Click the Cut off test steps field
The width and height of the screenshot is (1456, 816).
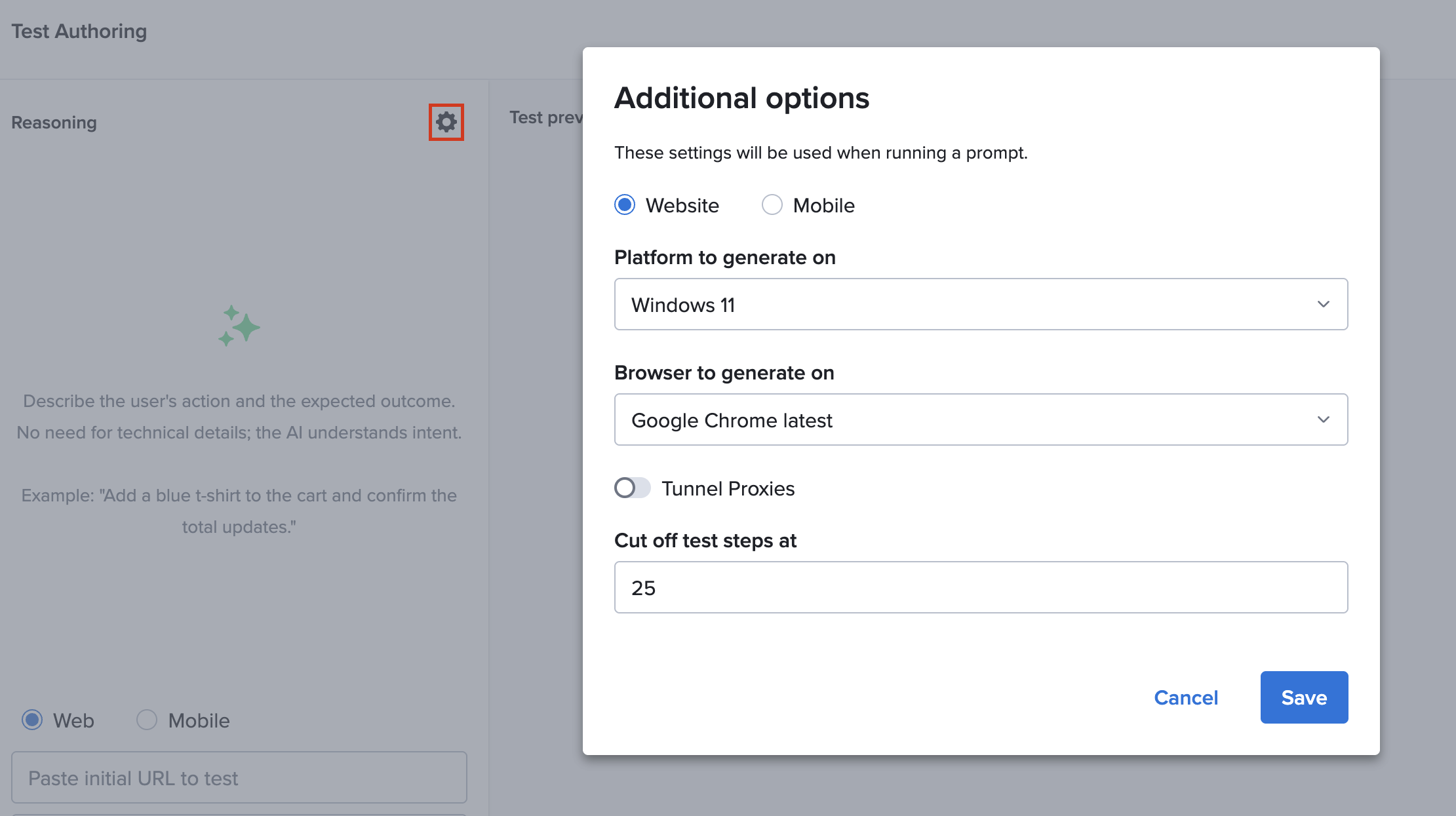tap(980, 587)
